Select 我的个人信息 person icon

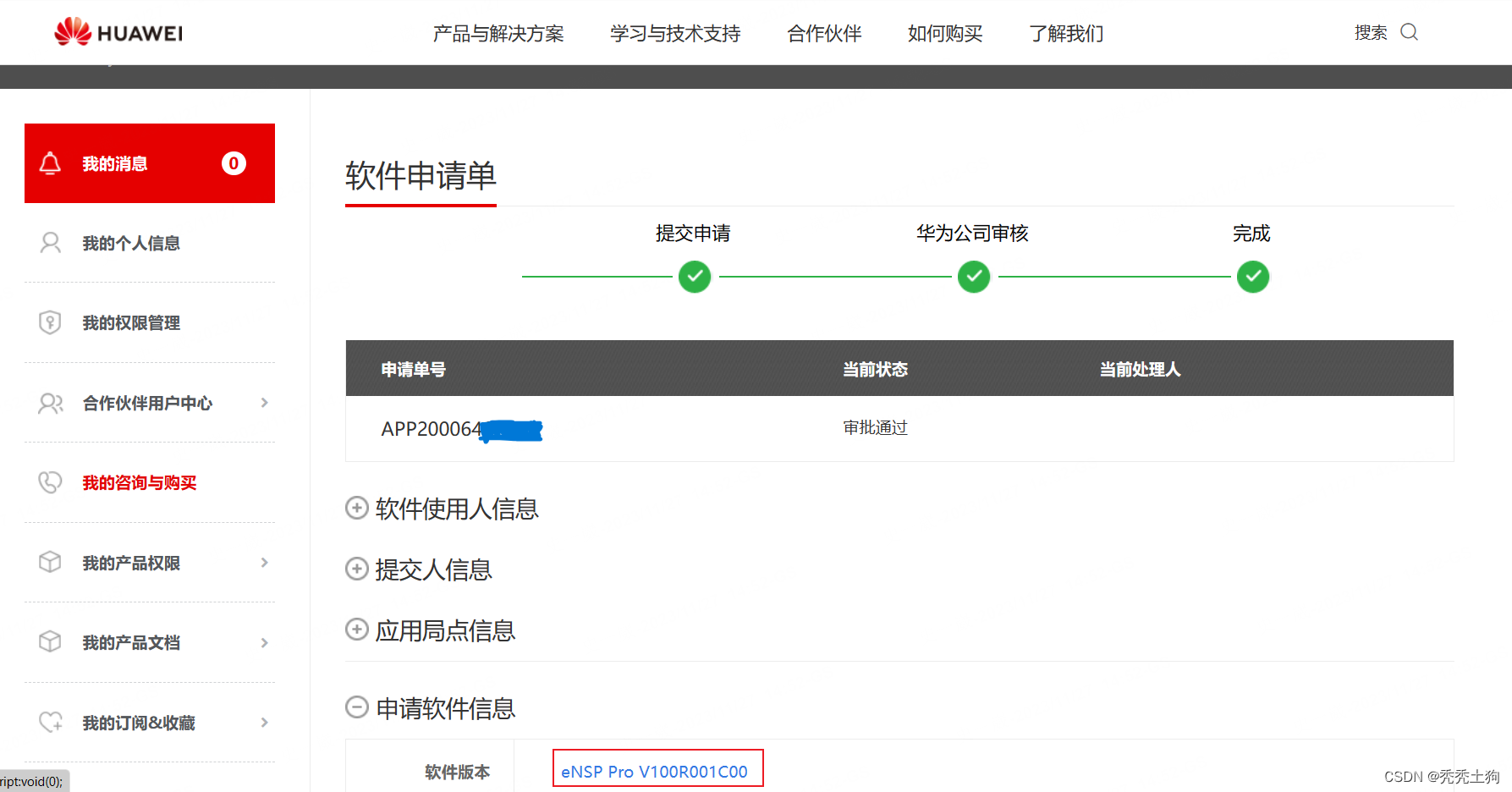pos(51,243)
